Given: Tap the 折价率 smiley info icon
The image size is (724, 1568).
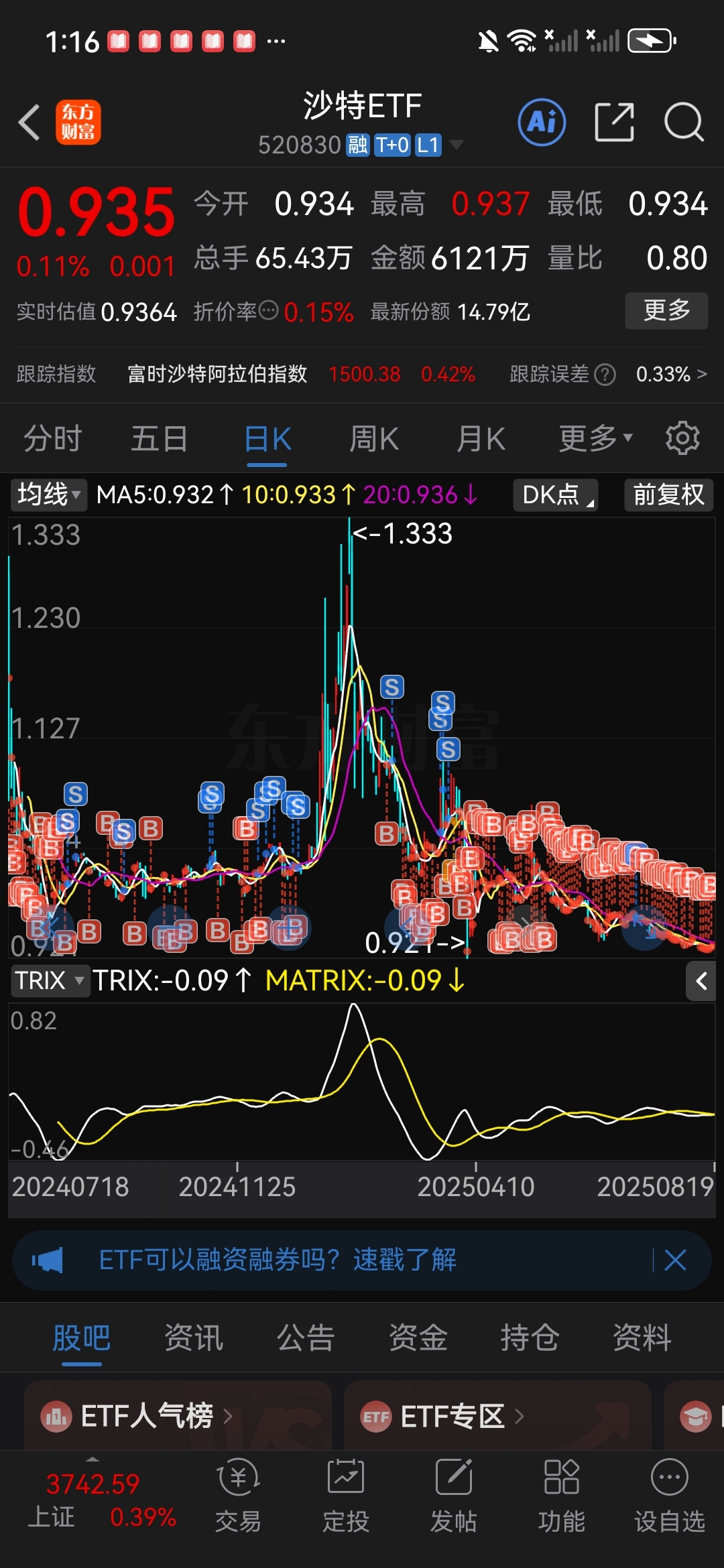Looking at the screenshot, I should 268,311.
